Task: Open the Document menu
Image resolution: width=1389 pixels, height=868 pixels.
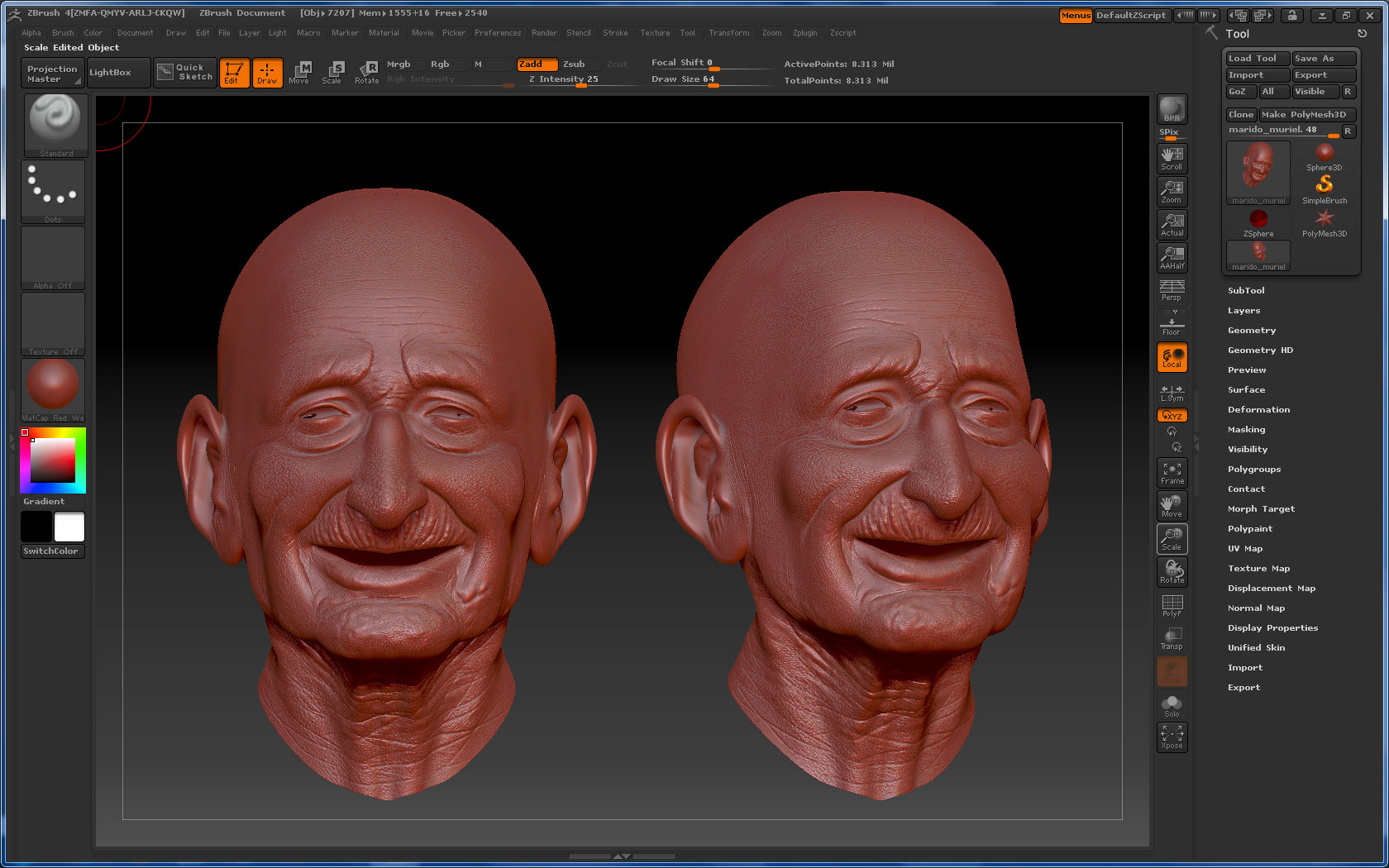Action: click(x=135, y=33)
